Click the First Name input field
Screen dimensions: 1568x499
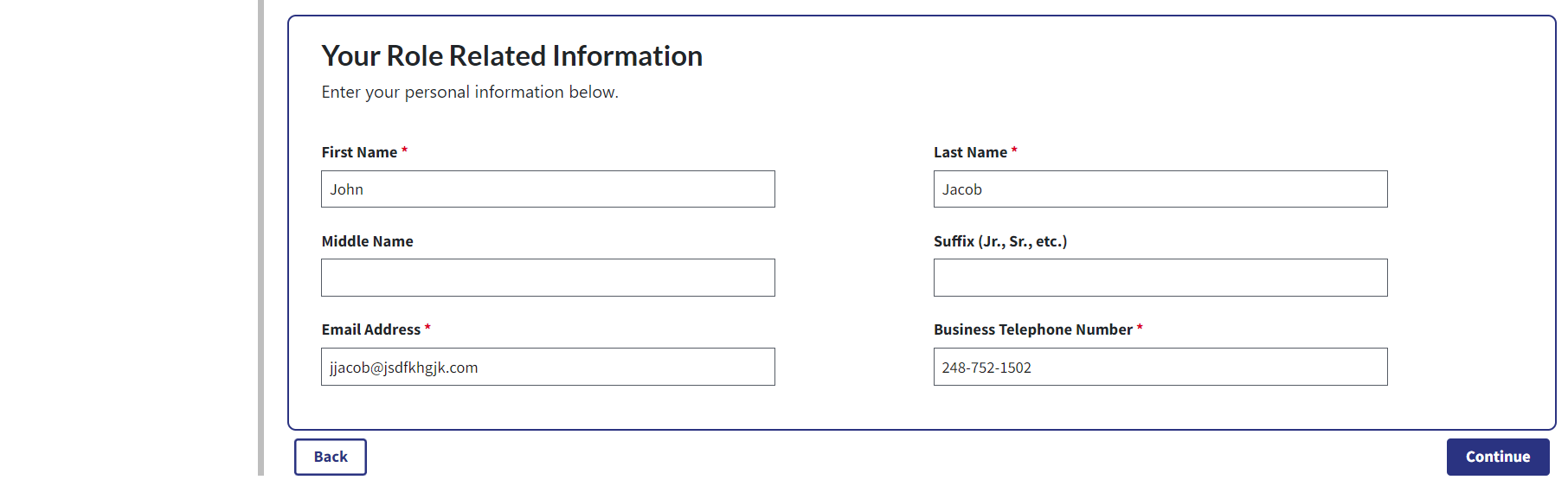(x=548, y=189)
